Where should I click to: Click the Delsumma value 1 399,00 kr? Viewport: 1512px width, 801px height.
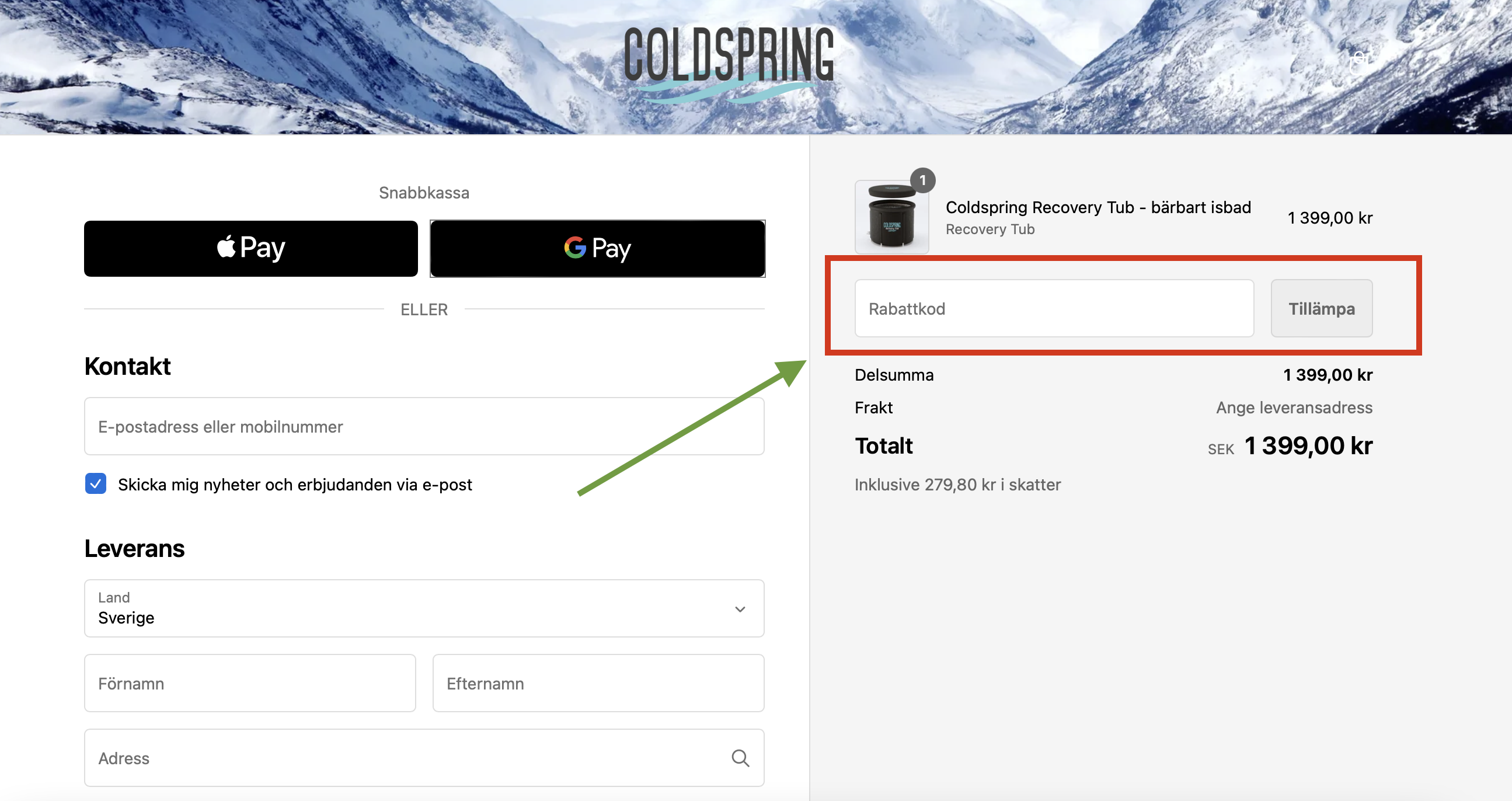coord(1328,375)
